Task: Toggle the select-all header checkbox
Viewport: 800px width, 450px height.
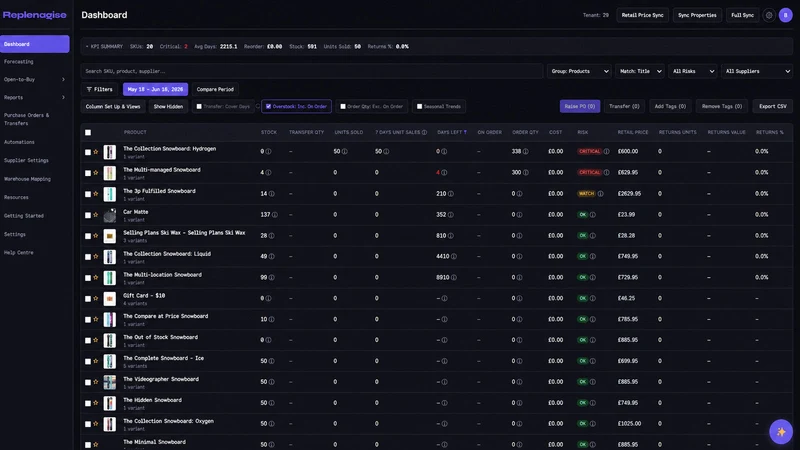Action: pyautogui.click(x=88, y=133)
